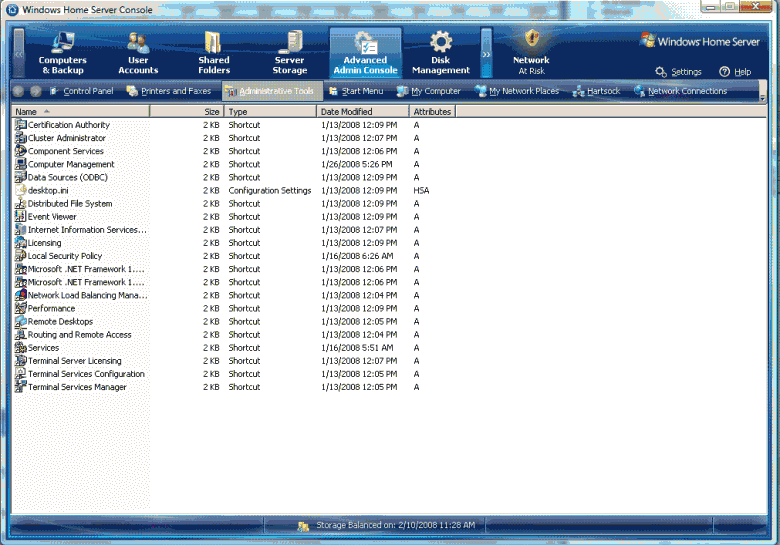Select the Services icon
The width and height of the screenshot is (780, 545).
20,347
